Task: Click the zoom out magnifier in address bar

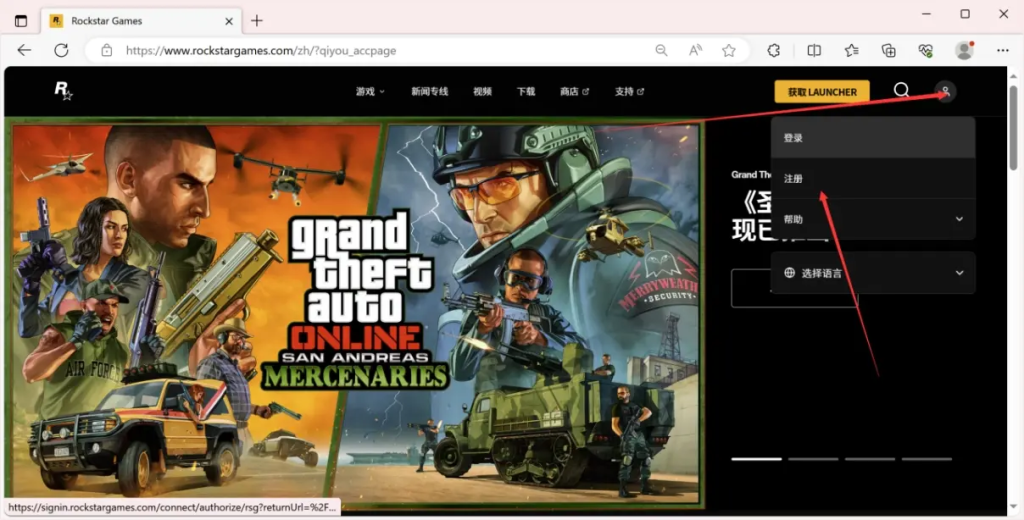Action: click(662, 50)
